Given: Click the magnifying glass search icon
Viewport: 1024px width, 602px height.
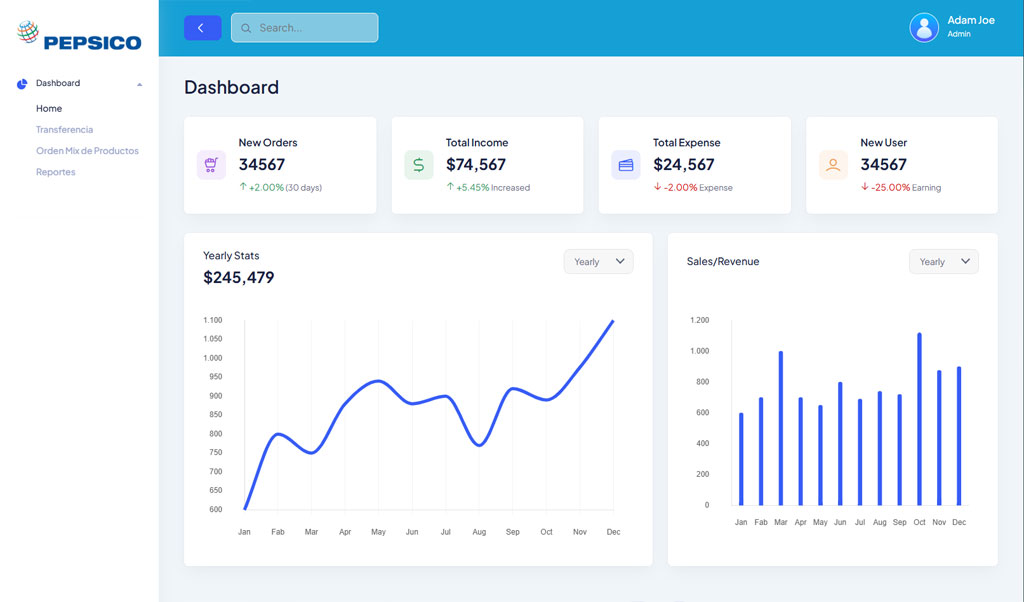Looking at the screenshot, I should 246,28.
